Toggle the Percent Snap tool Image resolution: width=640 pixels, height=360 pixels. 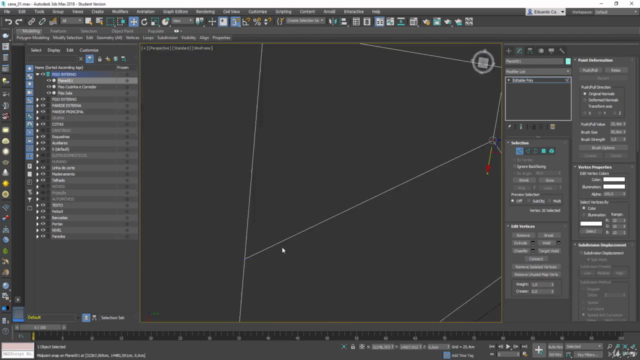tap(257, 22)
